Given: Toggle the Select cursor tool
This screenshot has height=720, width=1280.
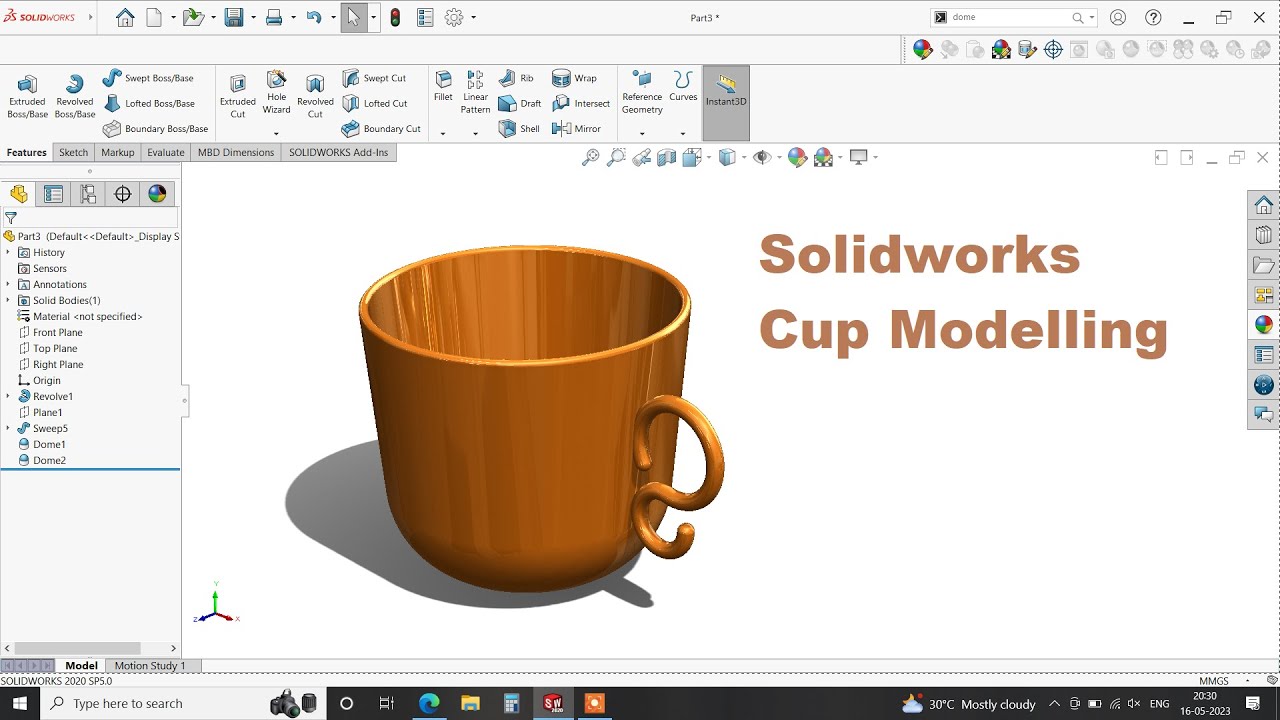Looking at the screenshot, I should [x=353, y=17].
